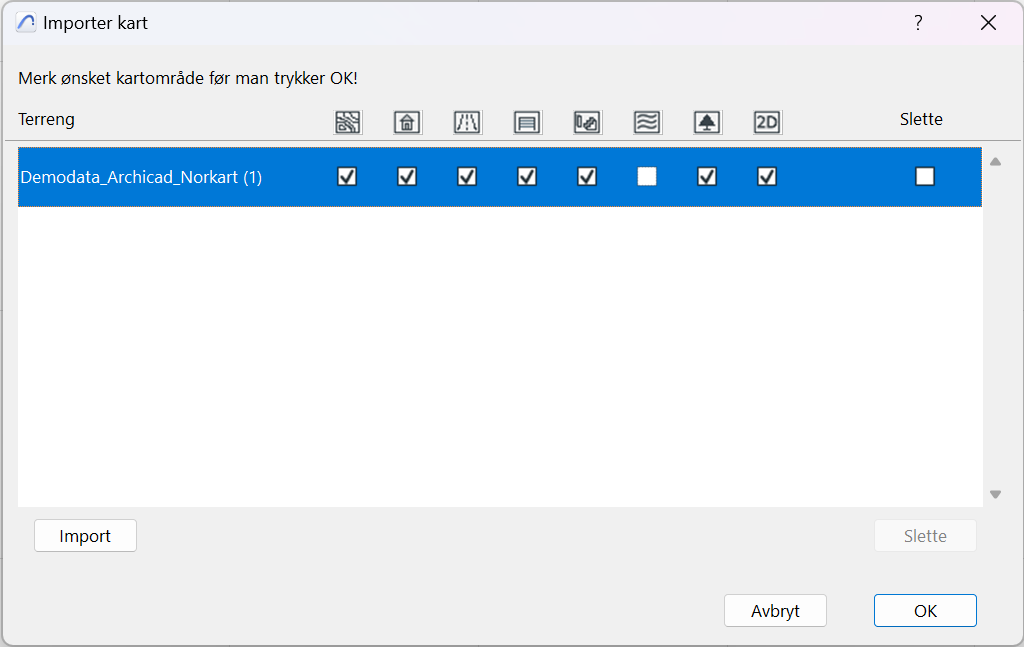Screen dimensions: 1024x647
Task: Click the list scroll down arrow
Action: pos(995,494)
